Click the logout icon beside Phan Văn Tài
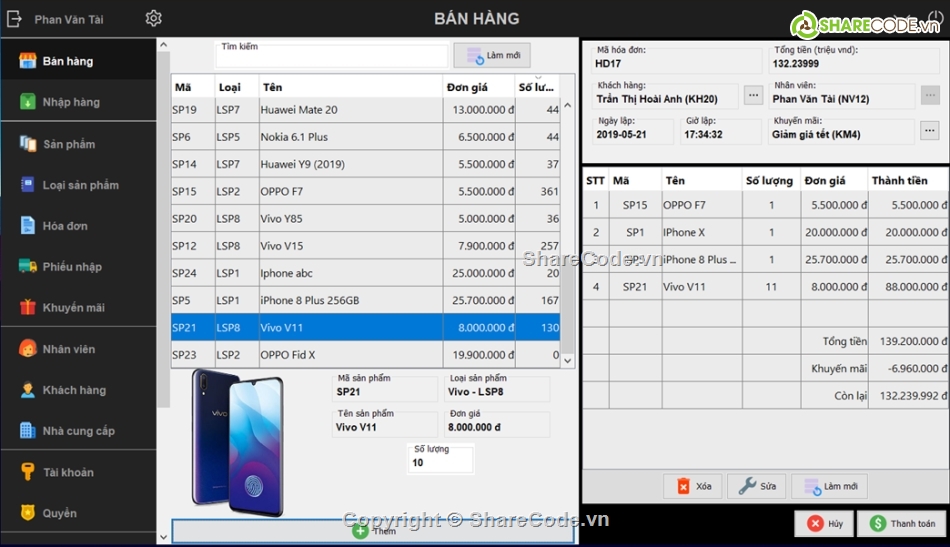The height and width of the screenshot is (547, 950). 15,18
